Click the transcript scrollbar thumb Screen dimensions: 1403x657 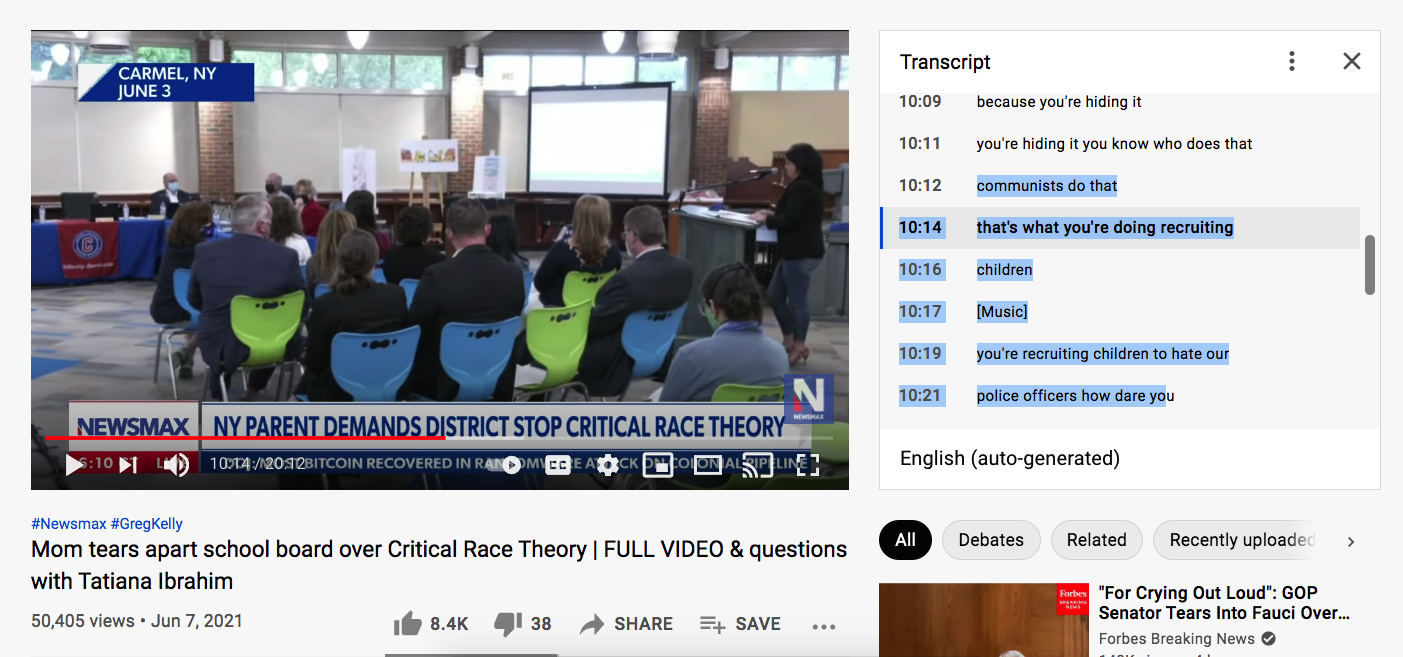pos(1370,265)
